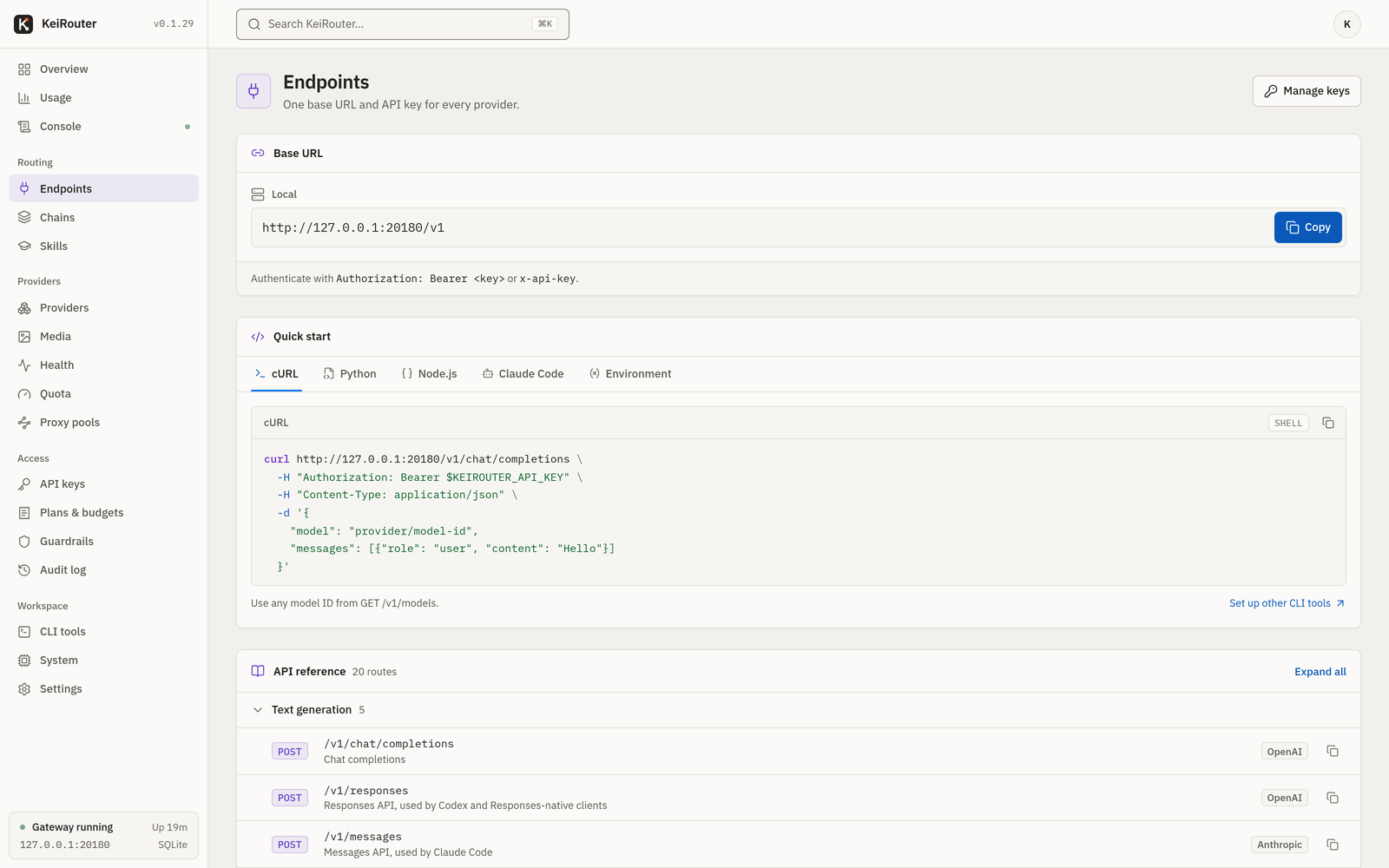Screen dimensions: 1389x868
Task: Click the Gateway running status card
Action: pyautogui.click(x=103, y=836)
